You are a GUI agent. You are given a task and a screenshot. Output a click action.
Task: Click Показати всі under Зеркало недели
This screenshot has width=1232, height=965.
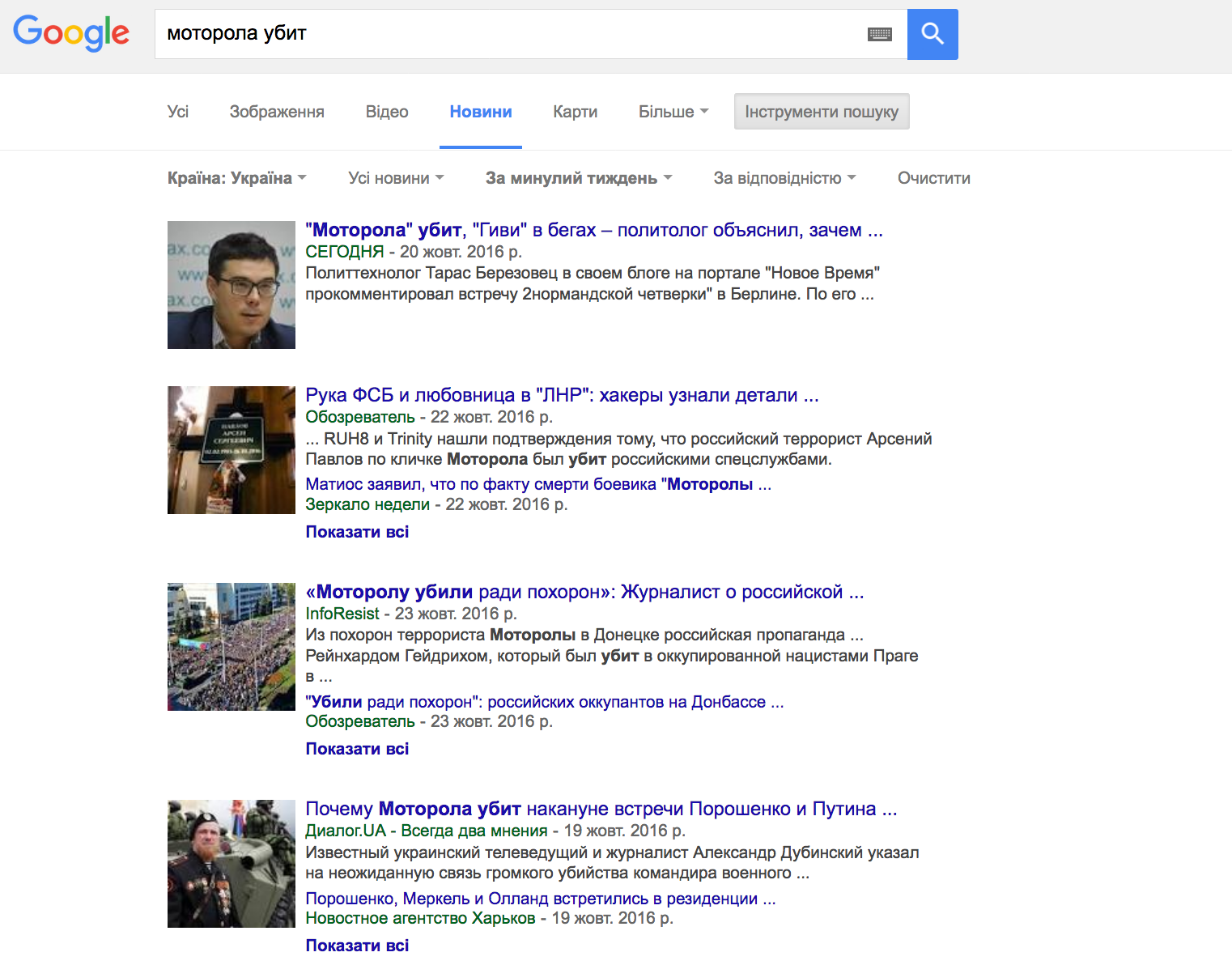pos(357,532)
